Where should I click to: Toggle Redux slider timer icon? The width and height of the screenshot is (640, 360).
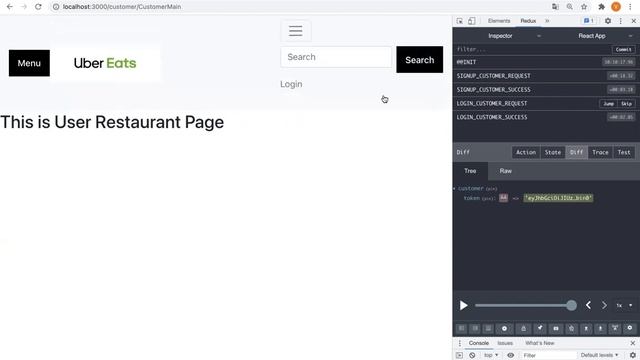571,328
